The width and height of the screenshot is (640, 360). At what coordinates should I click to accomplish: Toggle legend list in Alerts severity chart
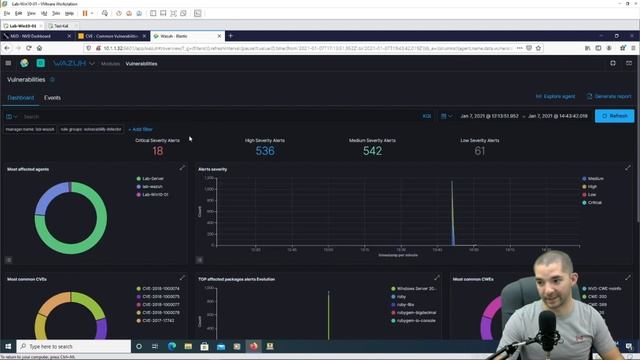pyautogui.click(x=200, y=260)
